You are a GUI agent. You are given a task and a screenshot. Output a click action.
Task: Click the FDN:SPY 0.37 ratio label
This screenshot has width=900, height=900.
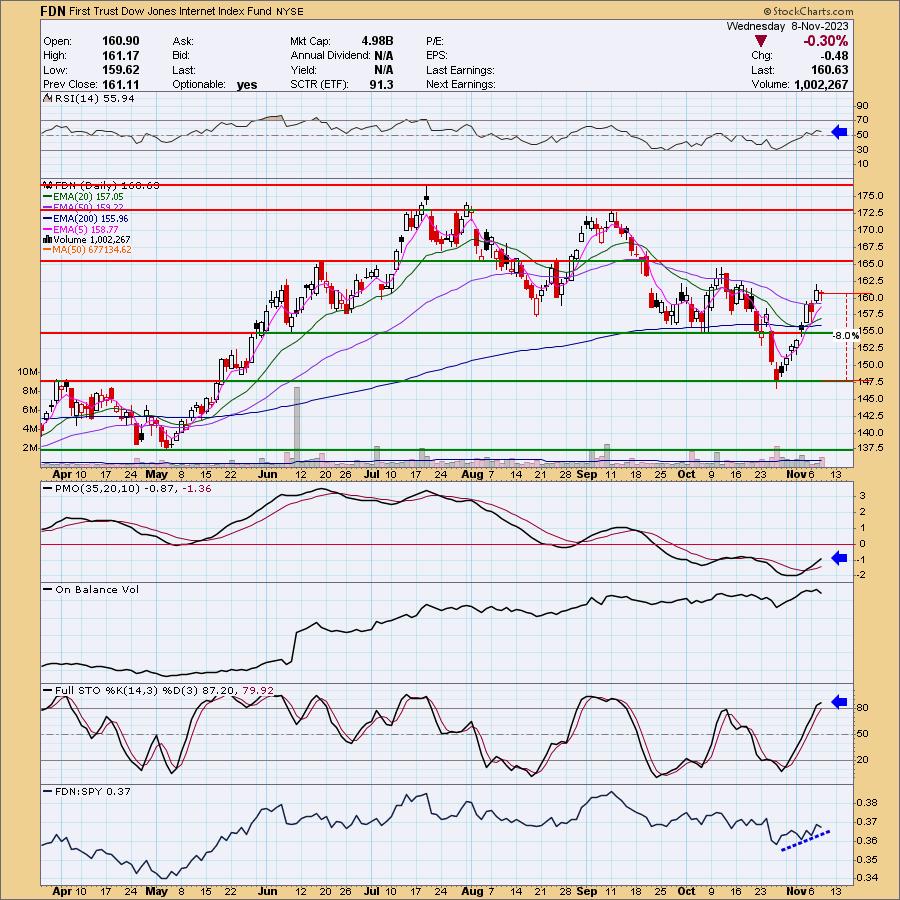point(93,792)
